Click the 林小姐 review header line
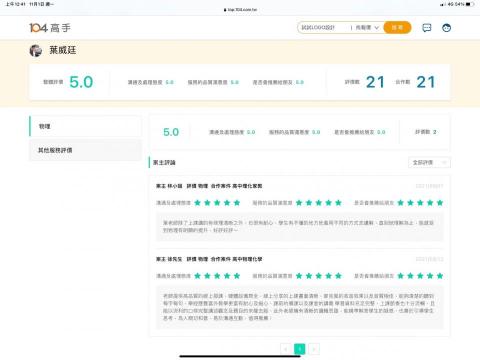This screenshot has width=480, height=360. click(x=209, y=186)
